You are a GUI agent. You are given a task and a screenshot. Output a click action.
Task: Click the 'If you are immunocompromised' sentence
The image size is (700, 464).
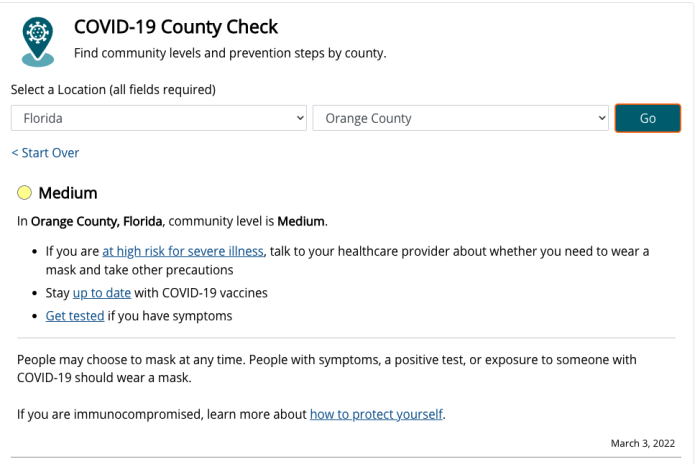coord(162,414)
